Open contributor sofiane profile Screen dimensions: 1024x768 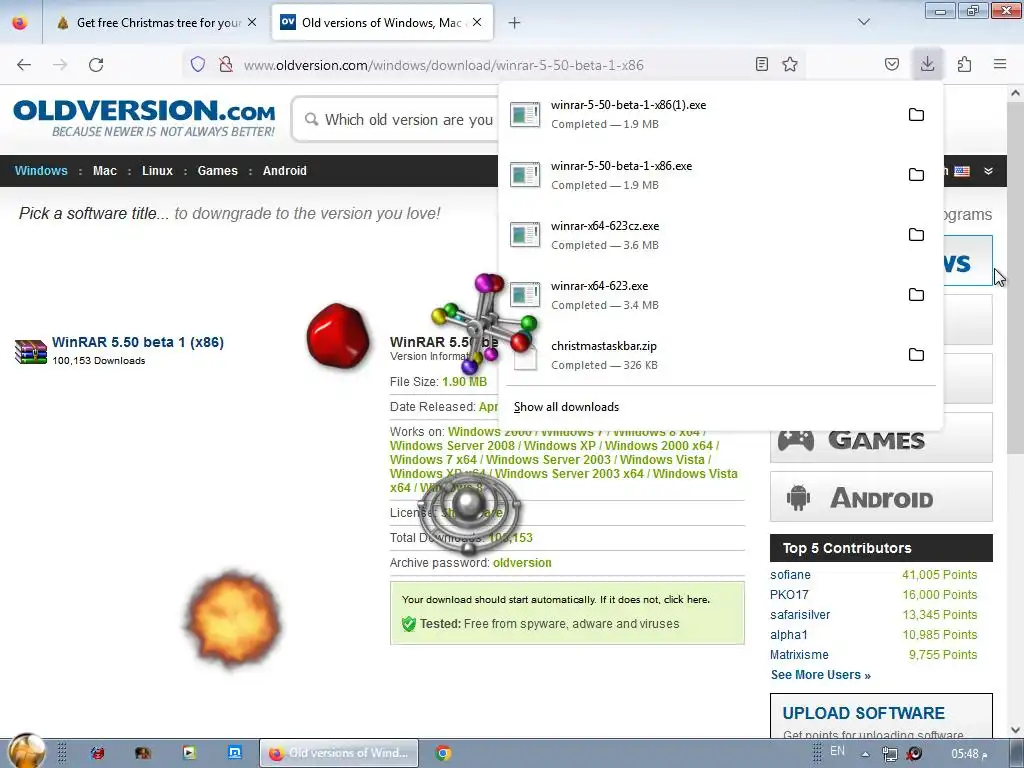pos(790,575)
